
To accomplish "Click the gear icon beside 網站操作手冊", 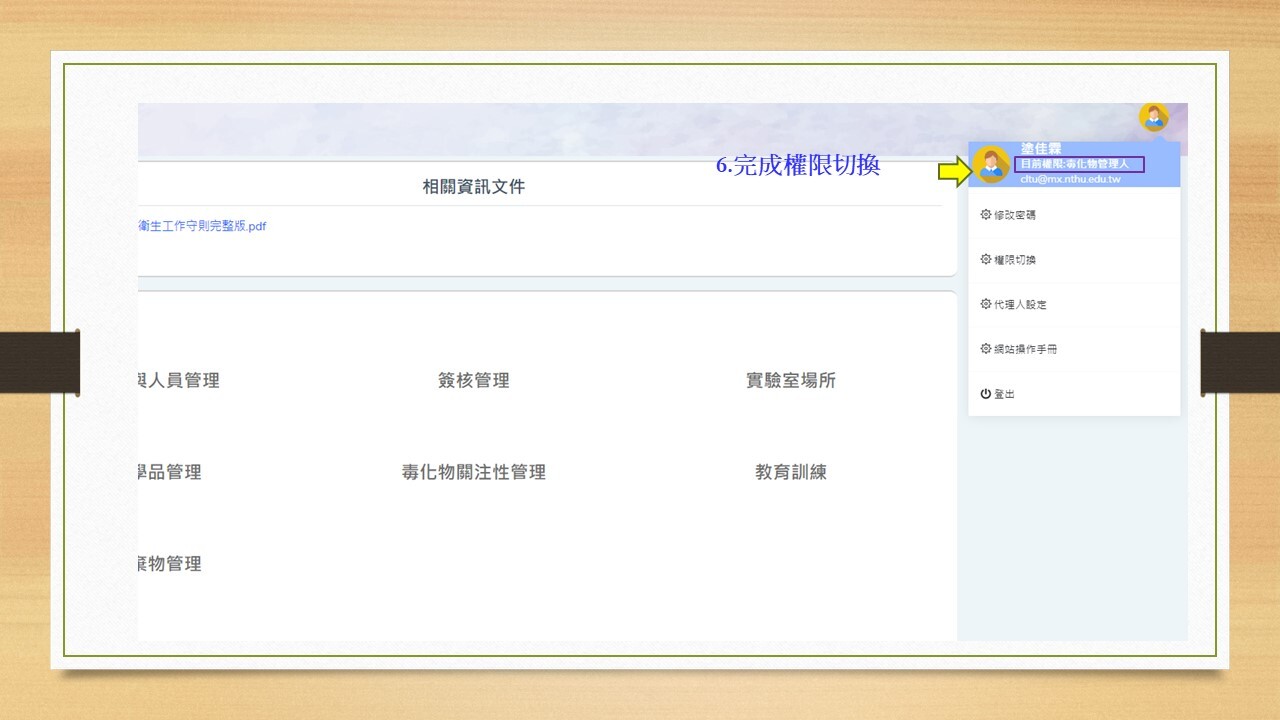I will pyautogui.click(x=986, y=349).
